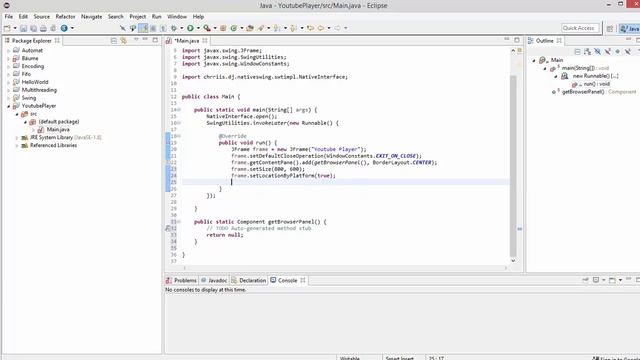
Task: Collapse the src folder node
Action: [17, 114]
